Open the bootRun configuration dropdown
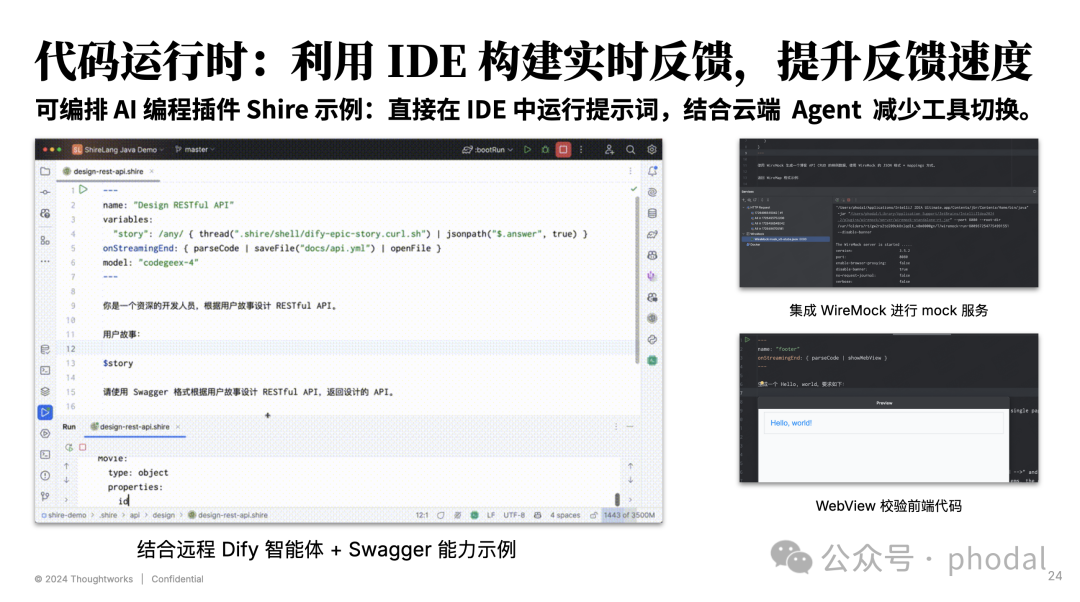The image size is (1080, 602). [488, 149]
